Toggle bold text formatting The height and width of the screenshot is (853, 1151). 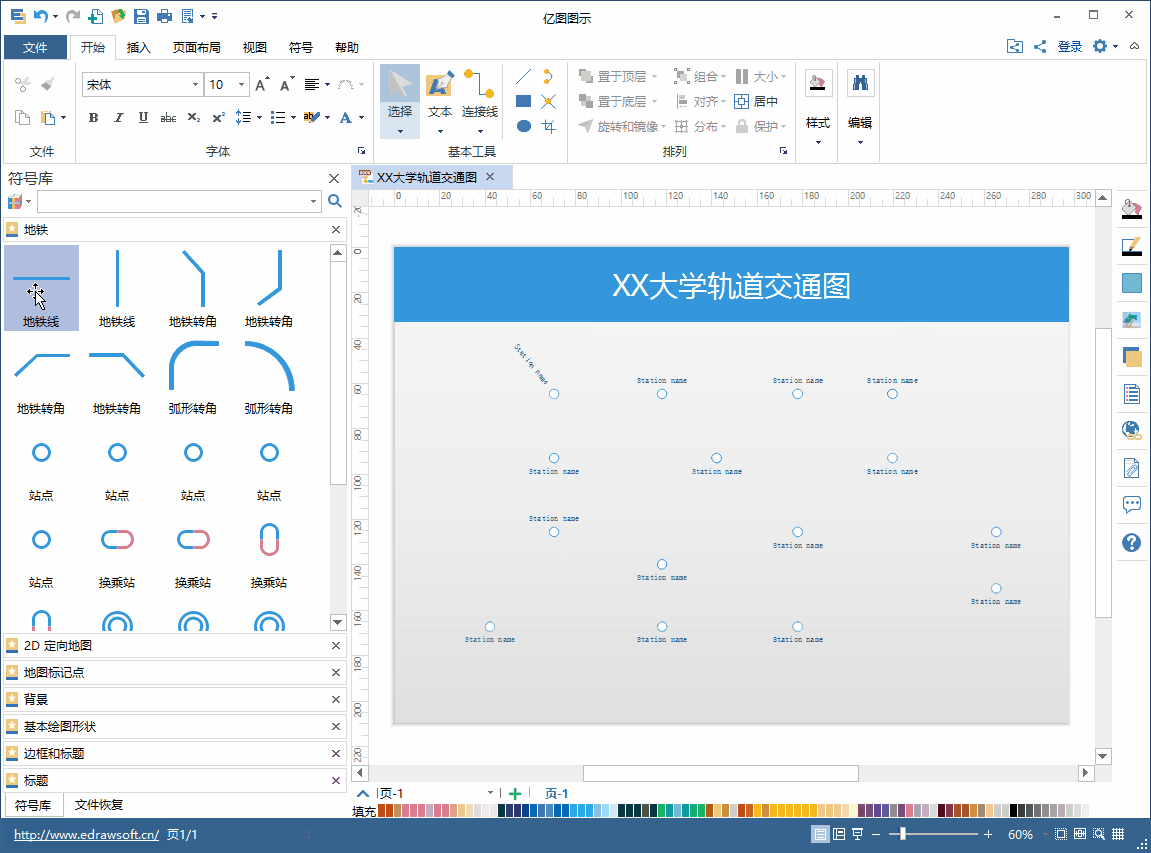pyautogui.click(x=94, y=118)
